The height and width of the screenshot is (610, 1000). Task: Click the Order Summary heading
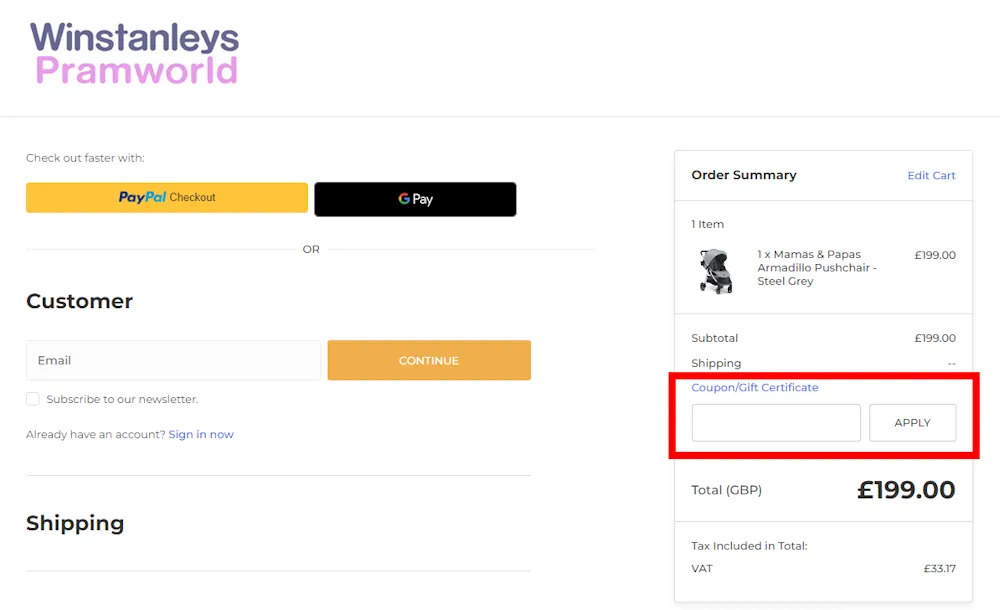pos(744,175)
